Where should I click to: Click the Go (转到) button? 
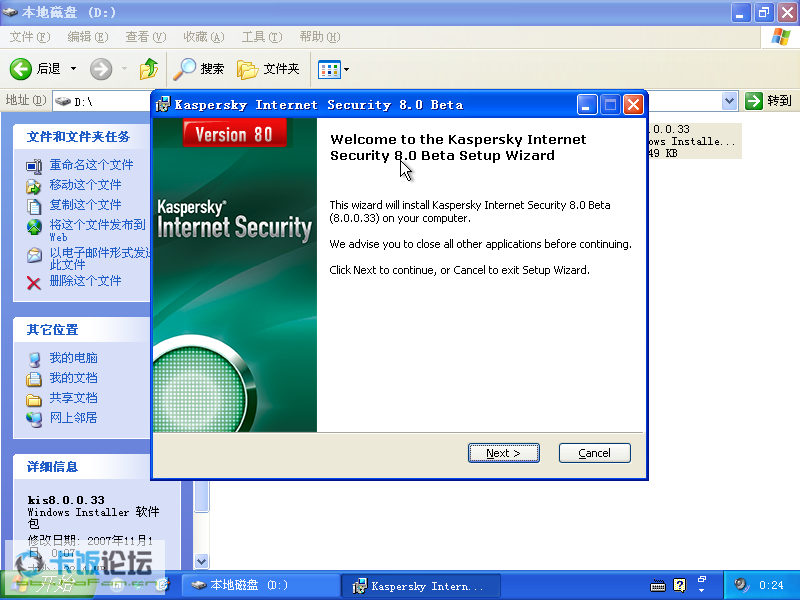click(768, 101)
